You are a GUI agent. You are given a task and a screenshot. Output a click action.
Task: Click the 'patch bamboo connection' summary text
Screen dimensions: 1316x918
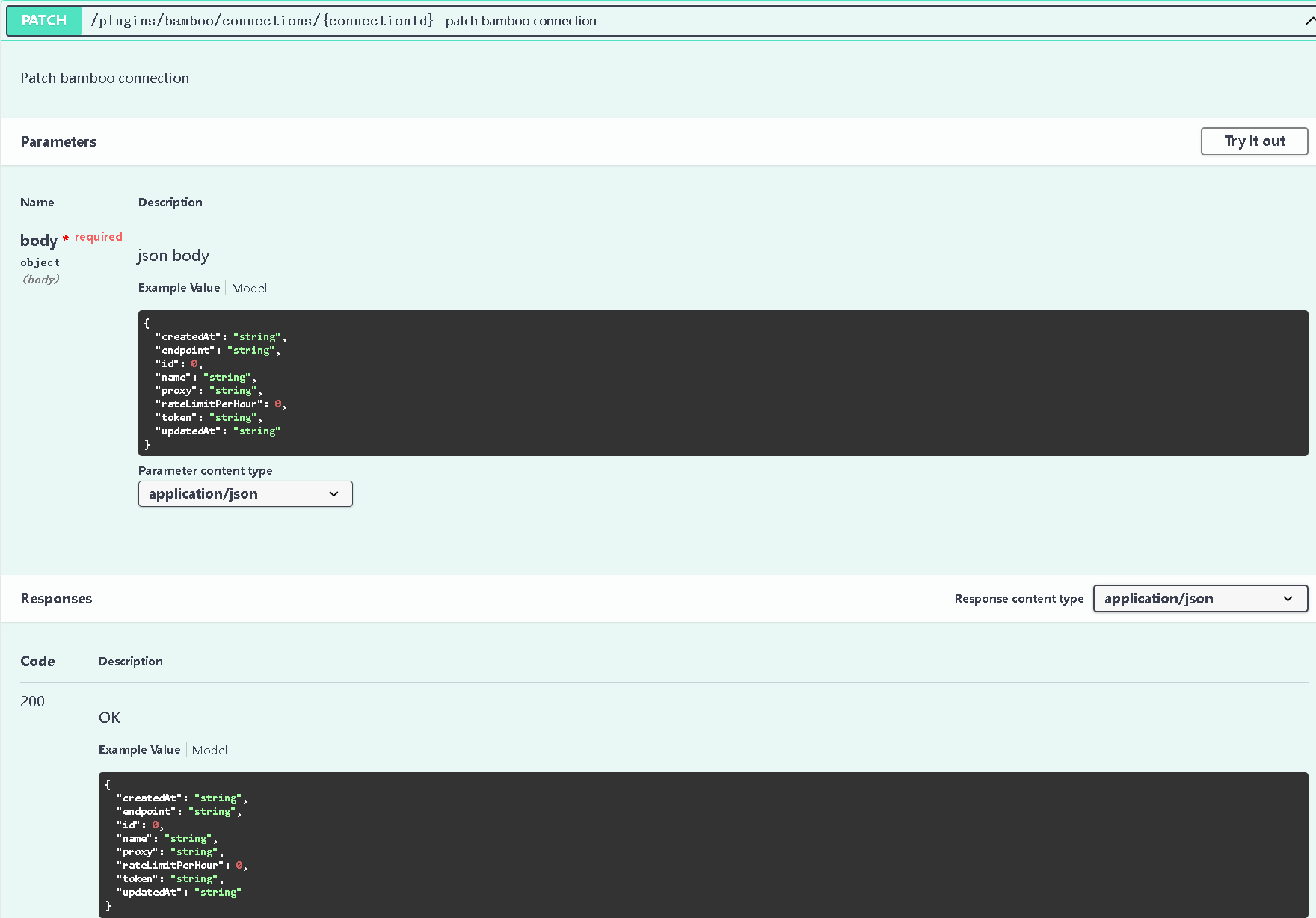521,21
